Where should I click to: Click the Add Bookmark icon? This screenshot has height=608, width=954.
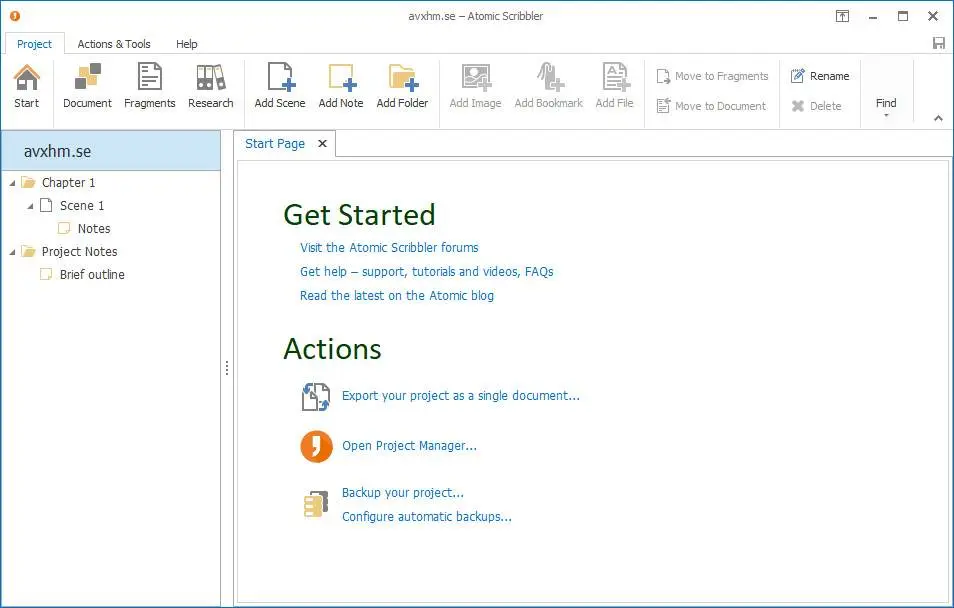(550, 77)
